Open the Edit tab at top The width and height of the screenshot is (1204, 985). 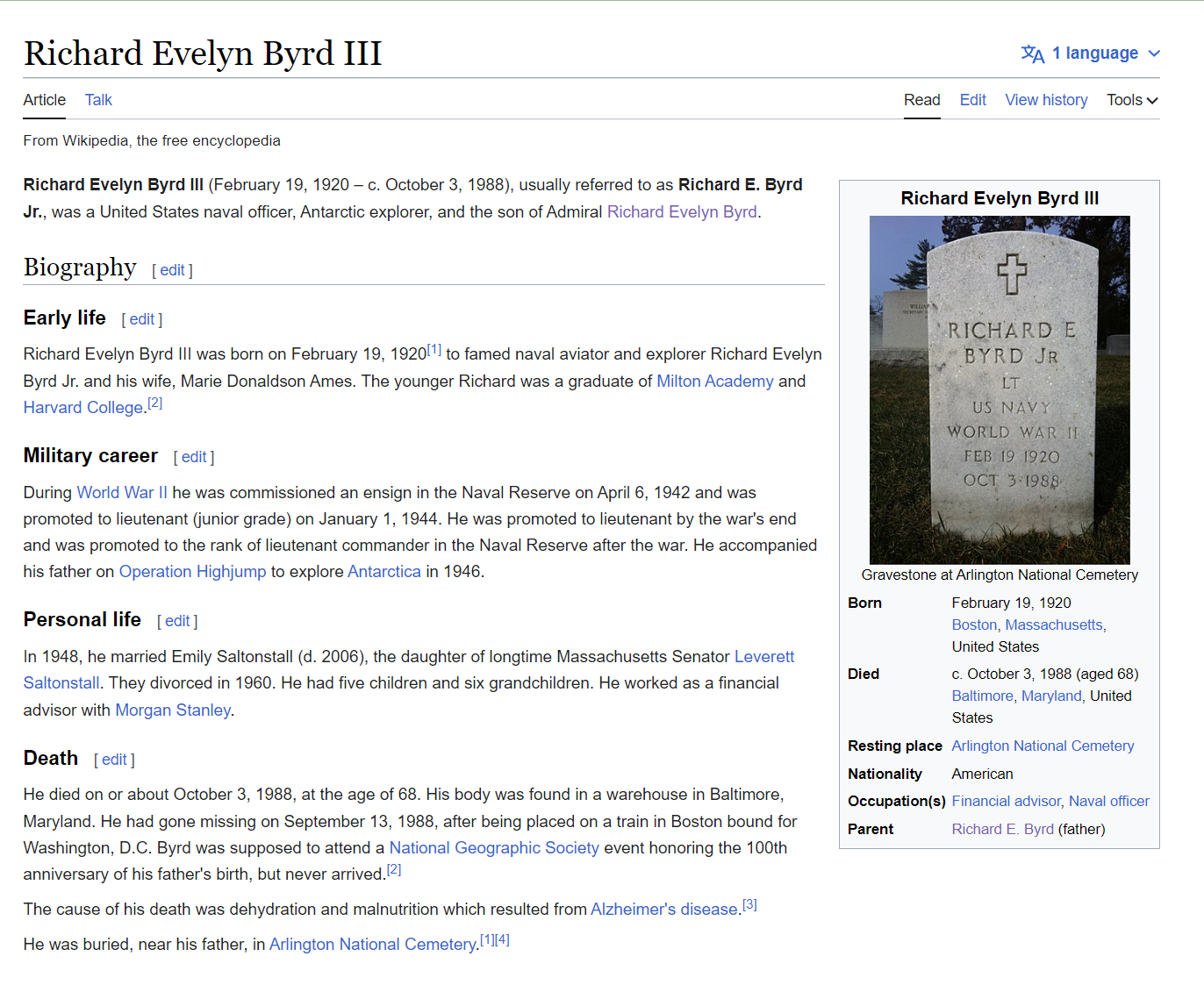972,100
